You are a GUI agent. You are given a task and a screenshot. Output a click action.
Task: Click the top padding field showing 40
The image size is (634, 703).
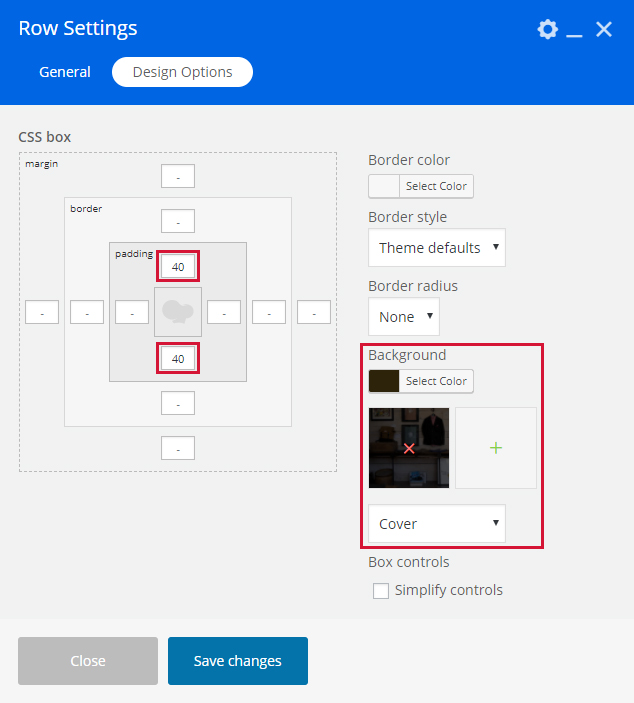178,267
